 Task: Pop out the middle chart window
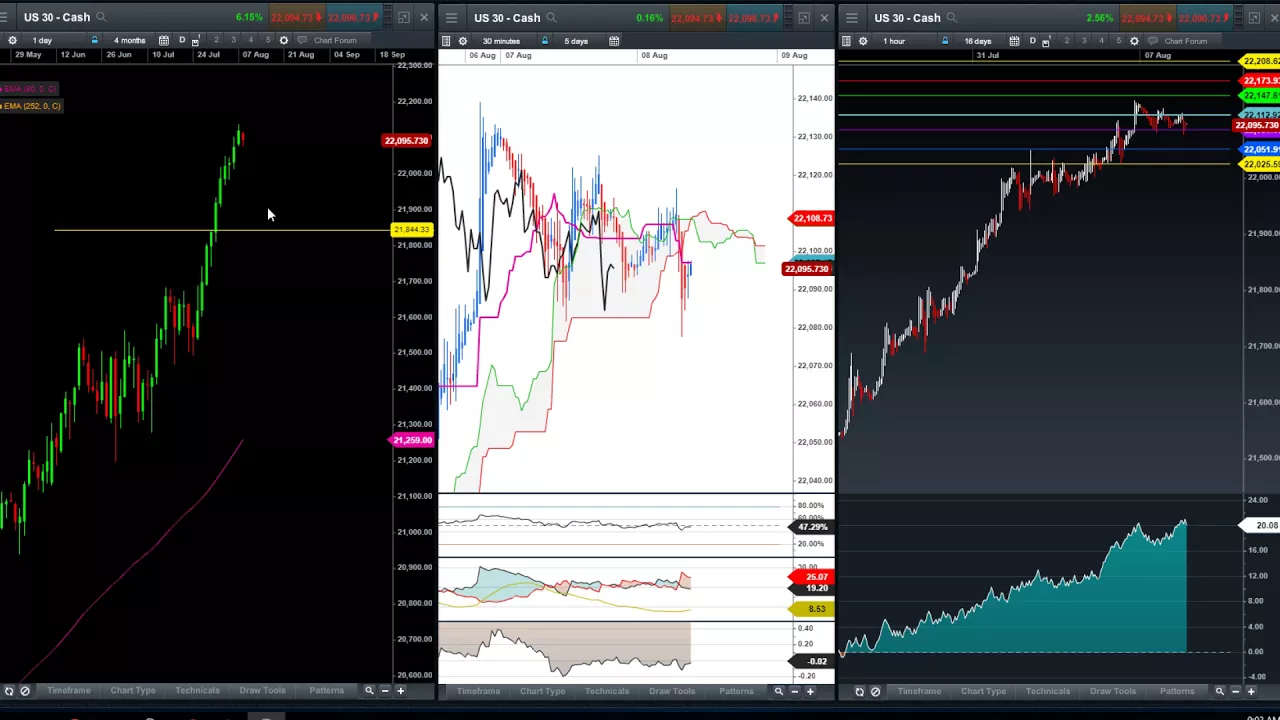(x=803, y=18)
